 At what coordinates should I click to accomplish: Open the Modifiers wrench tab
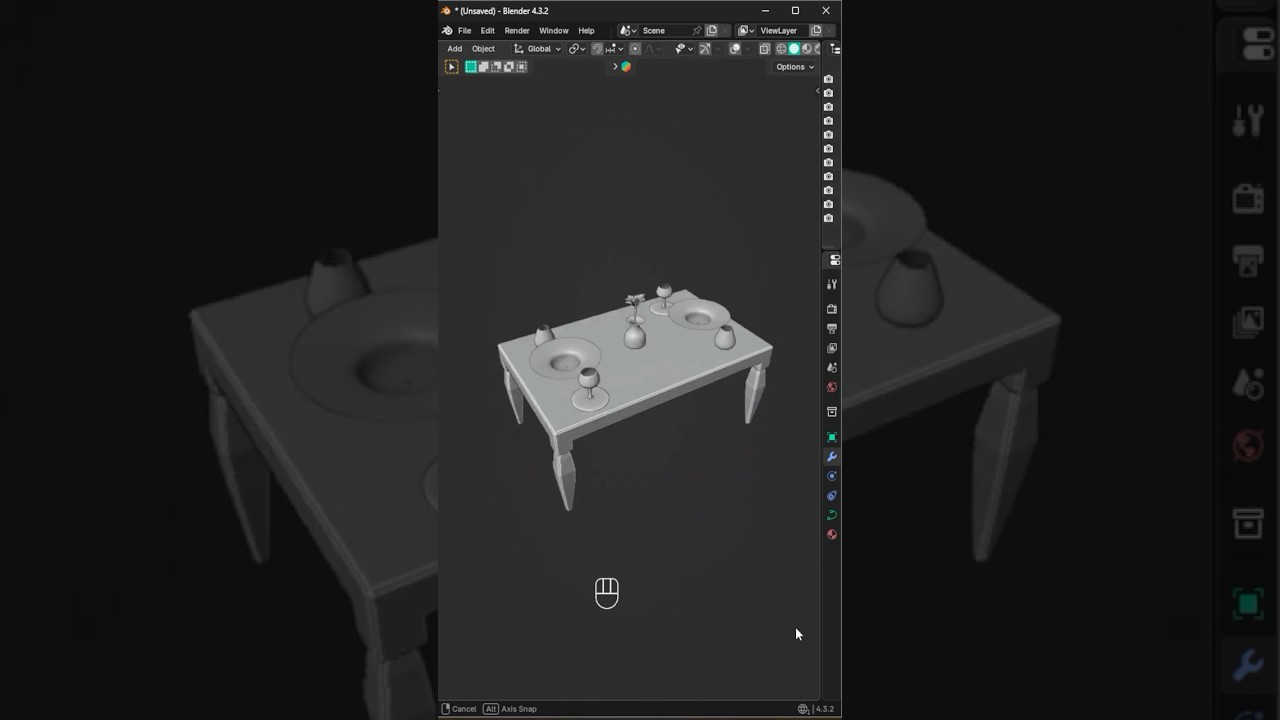coord(831,457)
